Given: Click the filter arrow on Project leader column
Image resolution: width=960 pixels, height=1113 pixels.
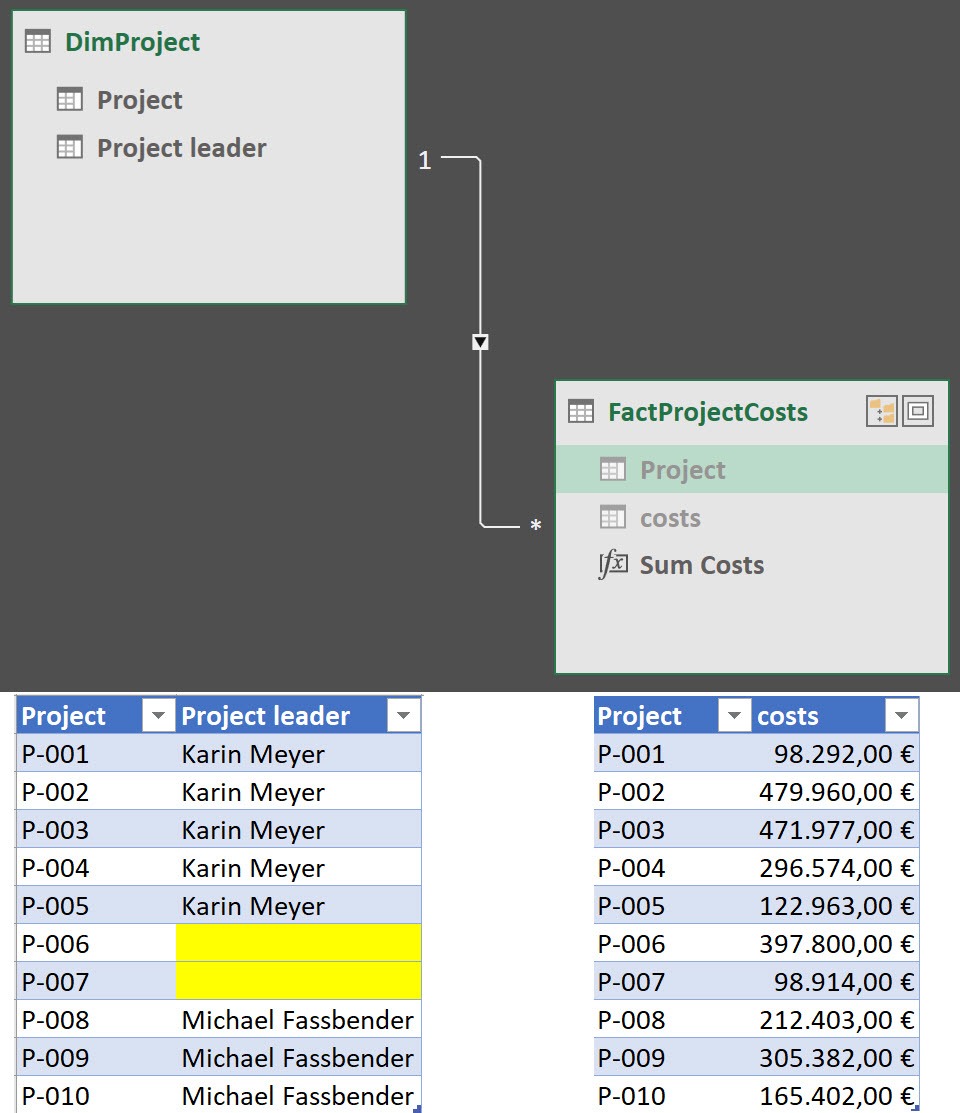Looking at the screenshot, I should click(403, 715).
